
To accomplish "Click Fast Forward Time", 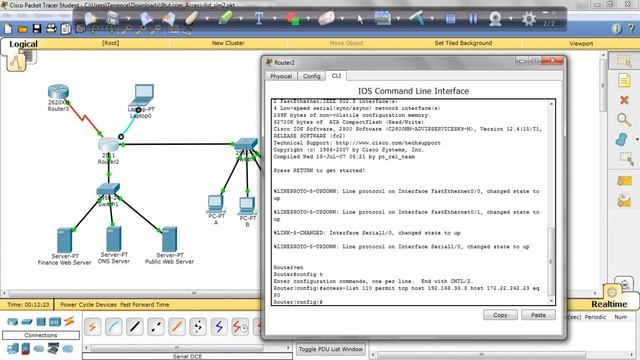I will 144,304.
